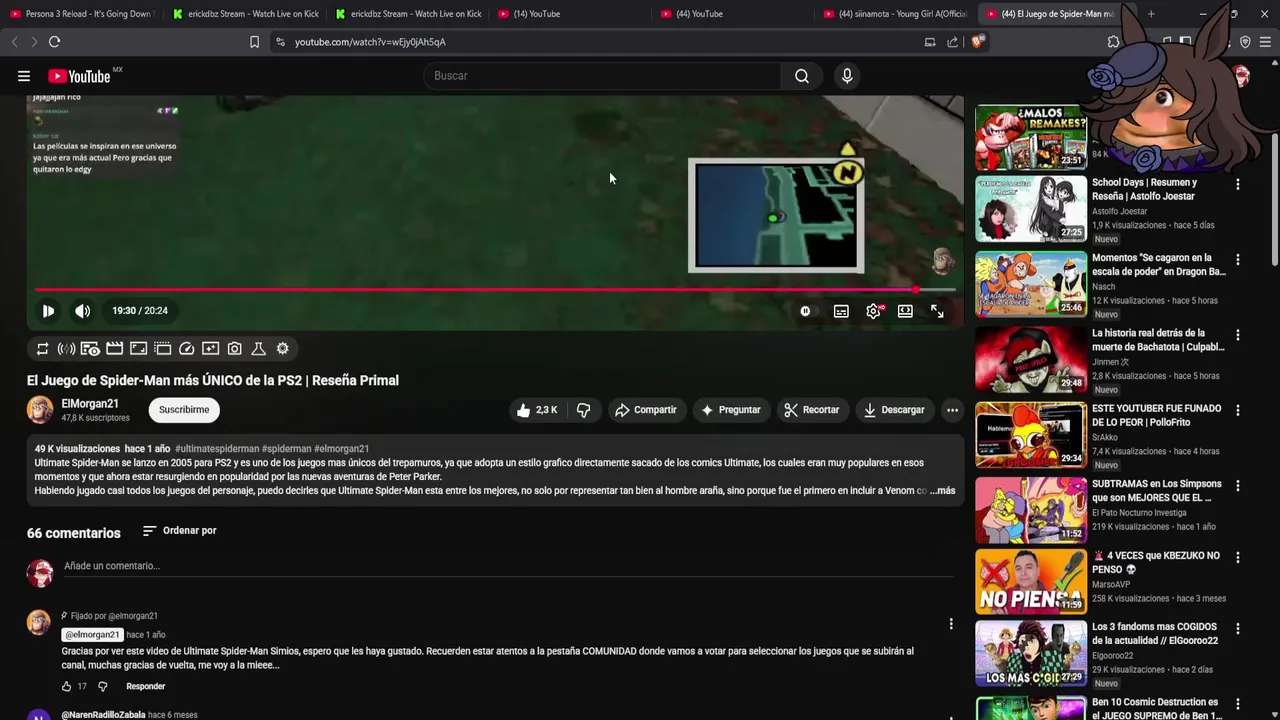The image size is (1280, 720).
Task: Open options for the SUBTRAMAS Simpsons video
Action: coord(1238,486)
